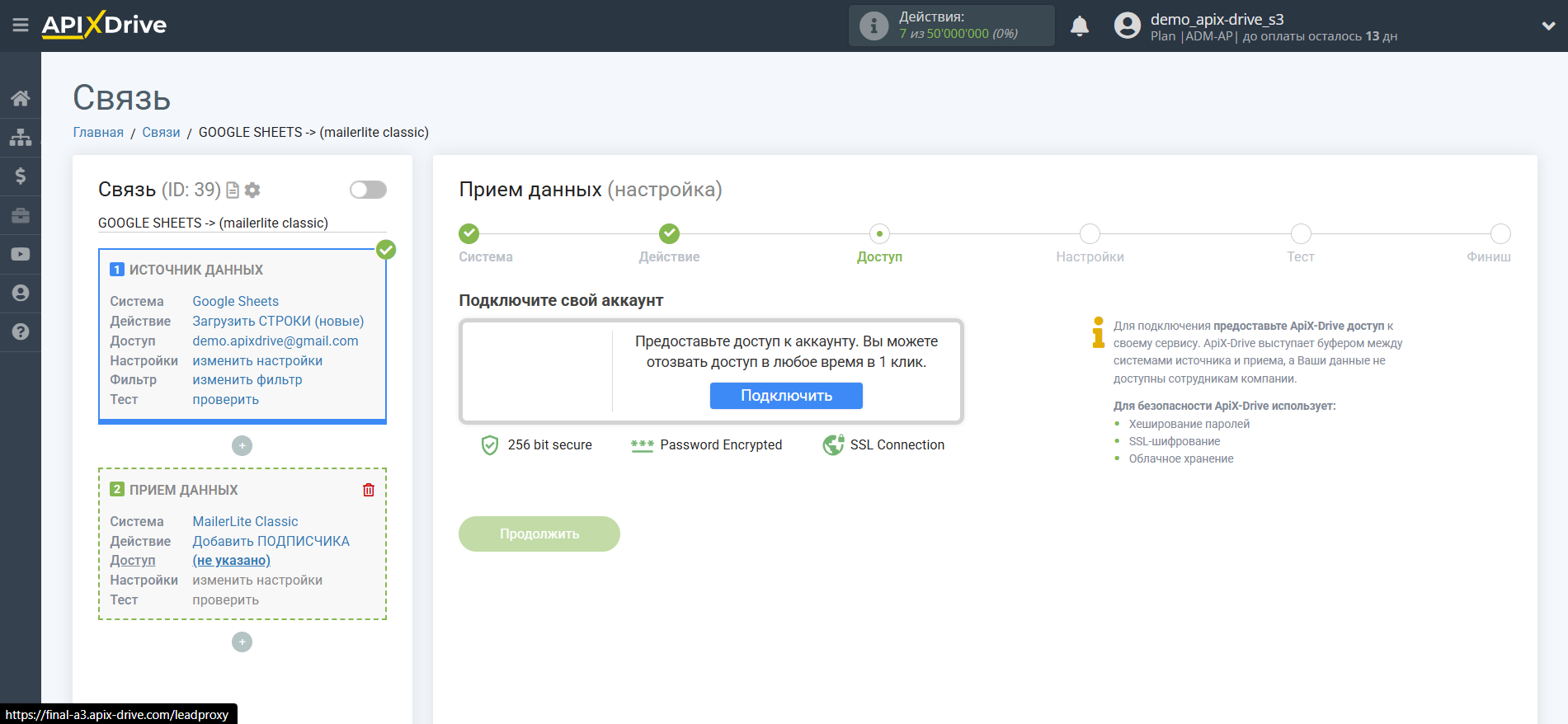Click the SSL Connection globe icon
Viewport: 1568px width, 724px height.
pos(833,445)
